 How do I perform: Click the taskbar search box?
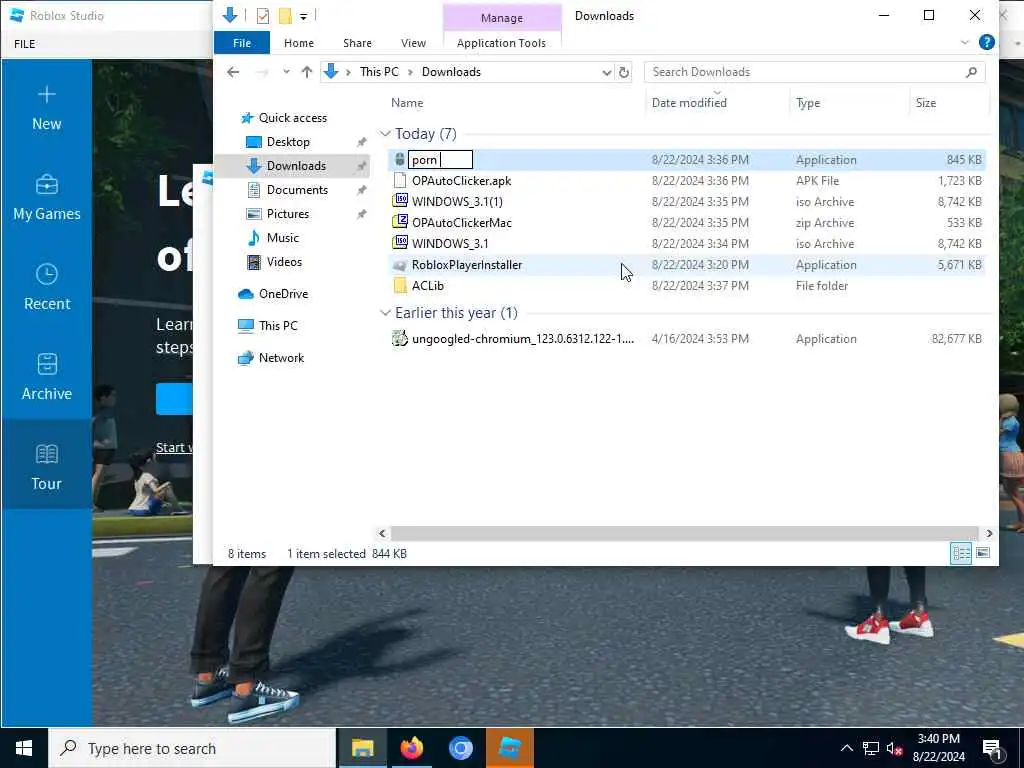click(192, 748)
